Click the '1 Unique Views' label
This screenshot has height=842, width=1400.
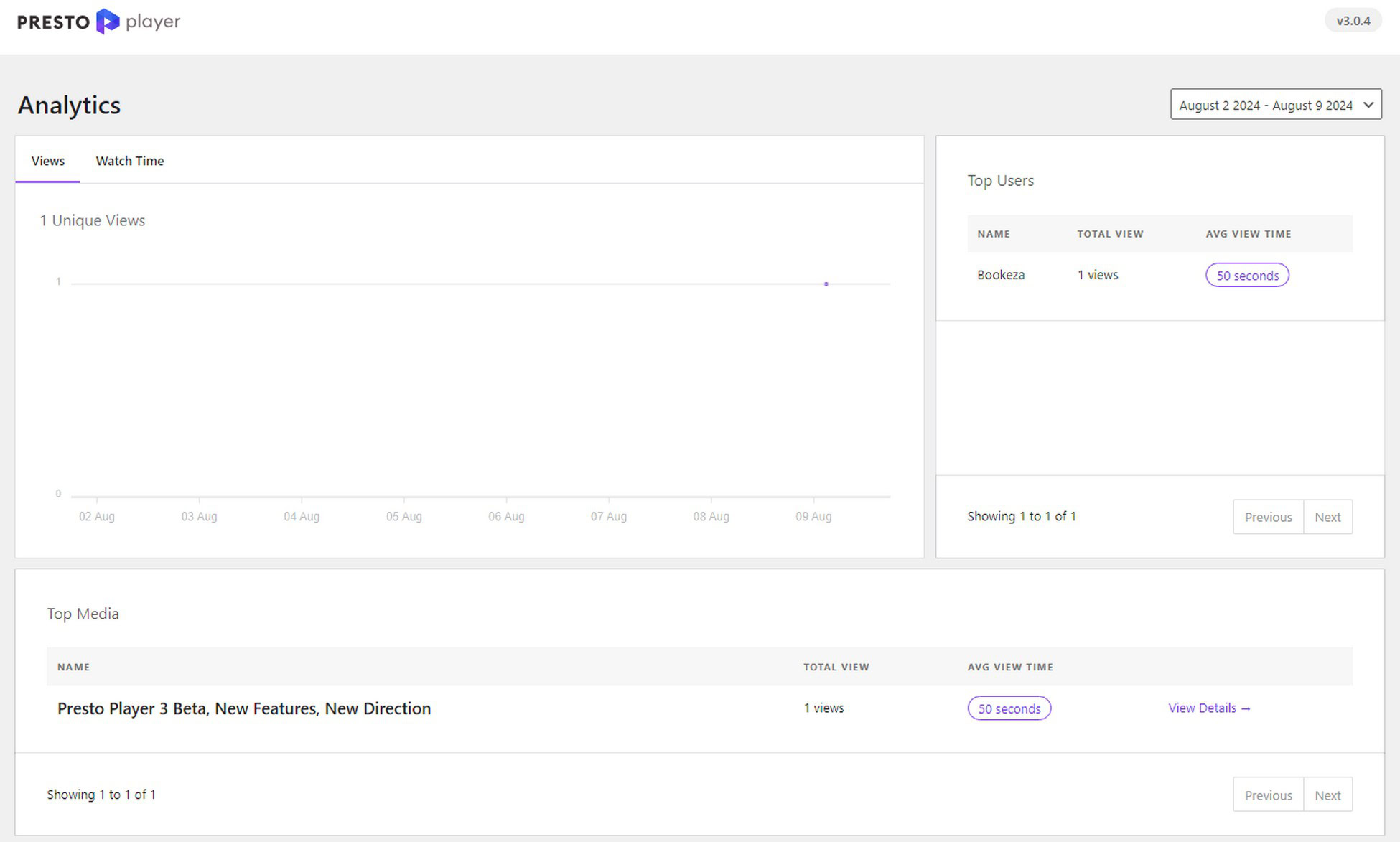click(93, 220)
